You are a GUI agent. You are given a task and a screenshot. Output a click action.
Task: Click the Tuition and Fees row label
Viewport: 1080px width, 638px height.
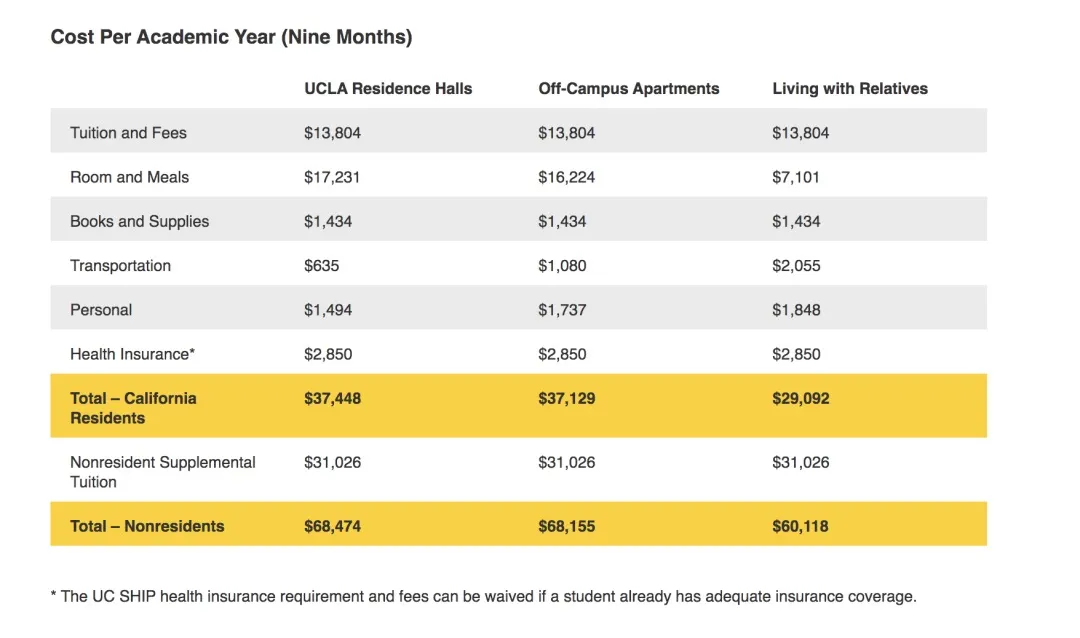point(128,133)
